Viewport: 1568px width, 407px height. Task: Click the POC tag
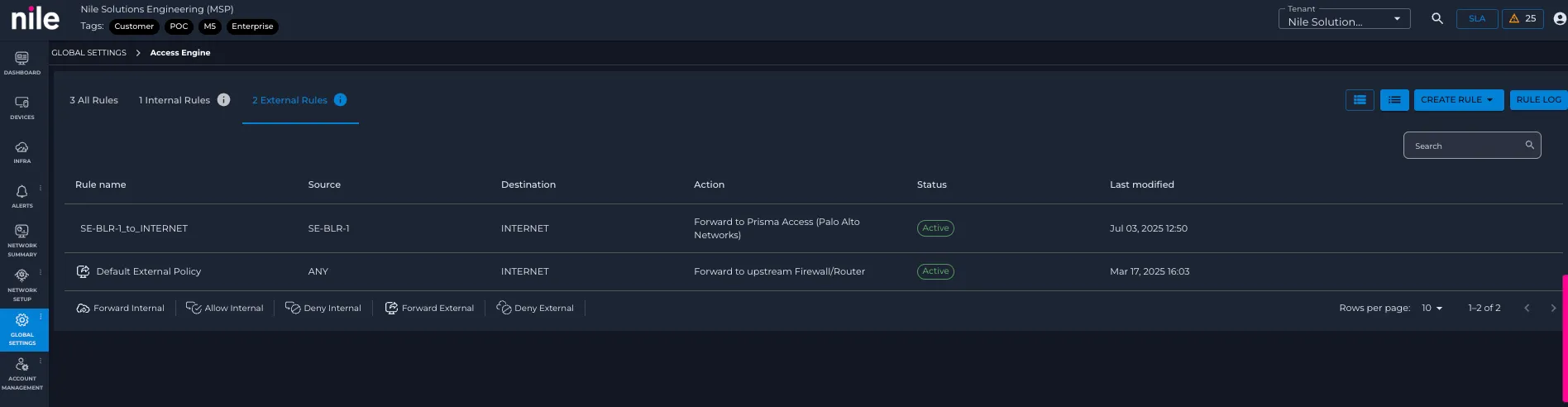tap(179, 26)
